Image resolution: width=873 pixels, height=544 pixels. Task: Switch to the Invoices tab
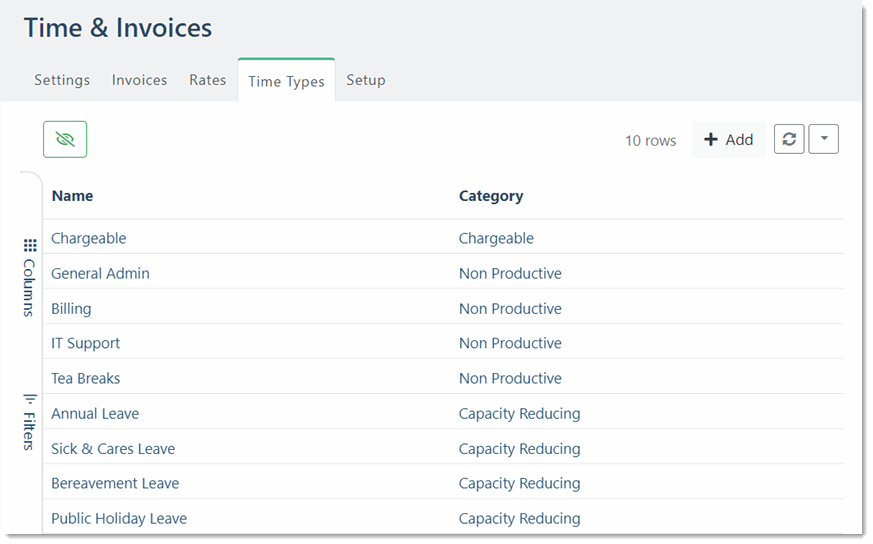coord(139,80)
